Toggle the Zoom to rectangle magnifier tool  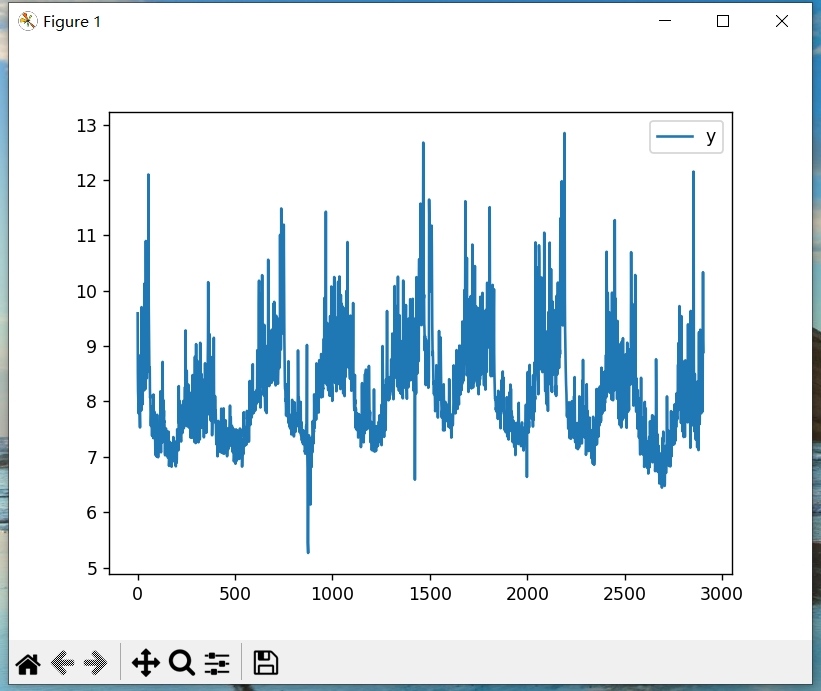(x=182, y=662)
